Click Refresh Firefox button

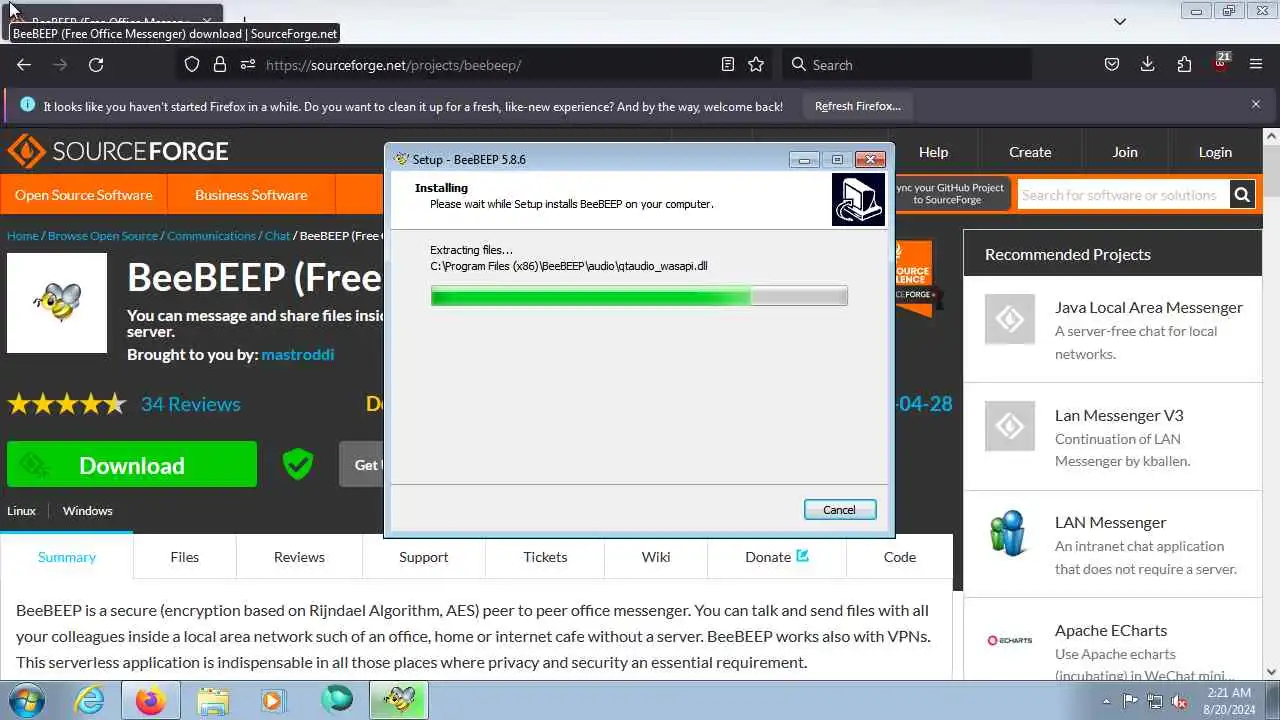tap(857, 106)
